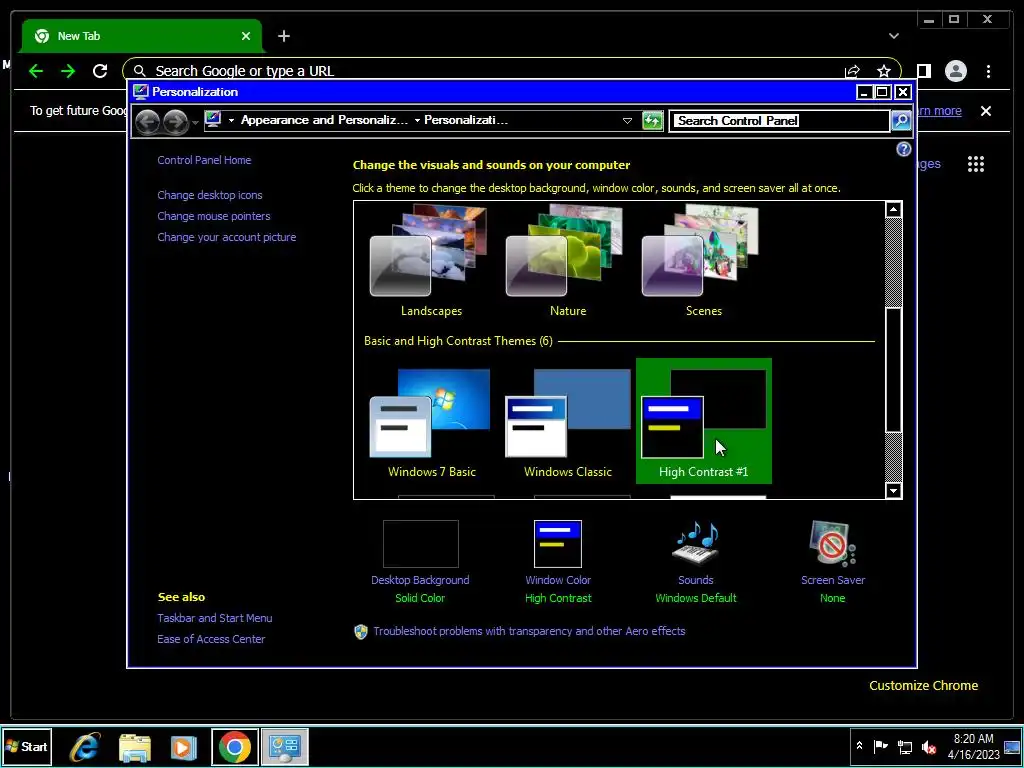Apply the Windows 7 Basic theme

click(431, 421)
